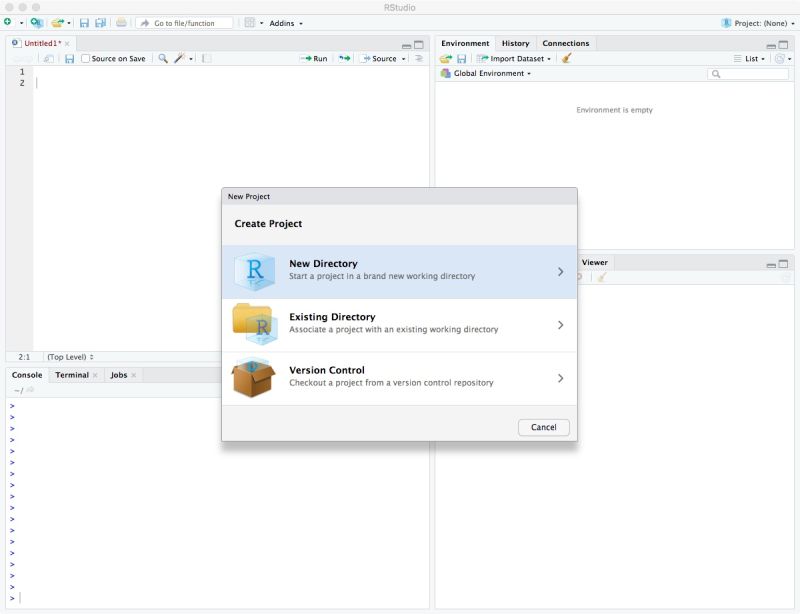
Task: Click the chevron on the New Directory row
Action: point(560,272)
